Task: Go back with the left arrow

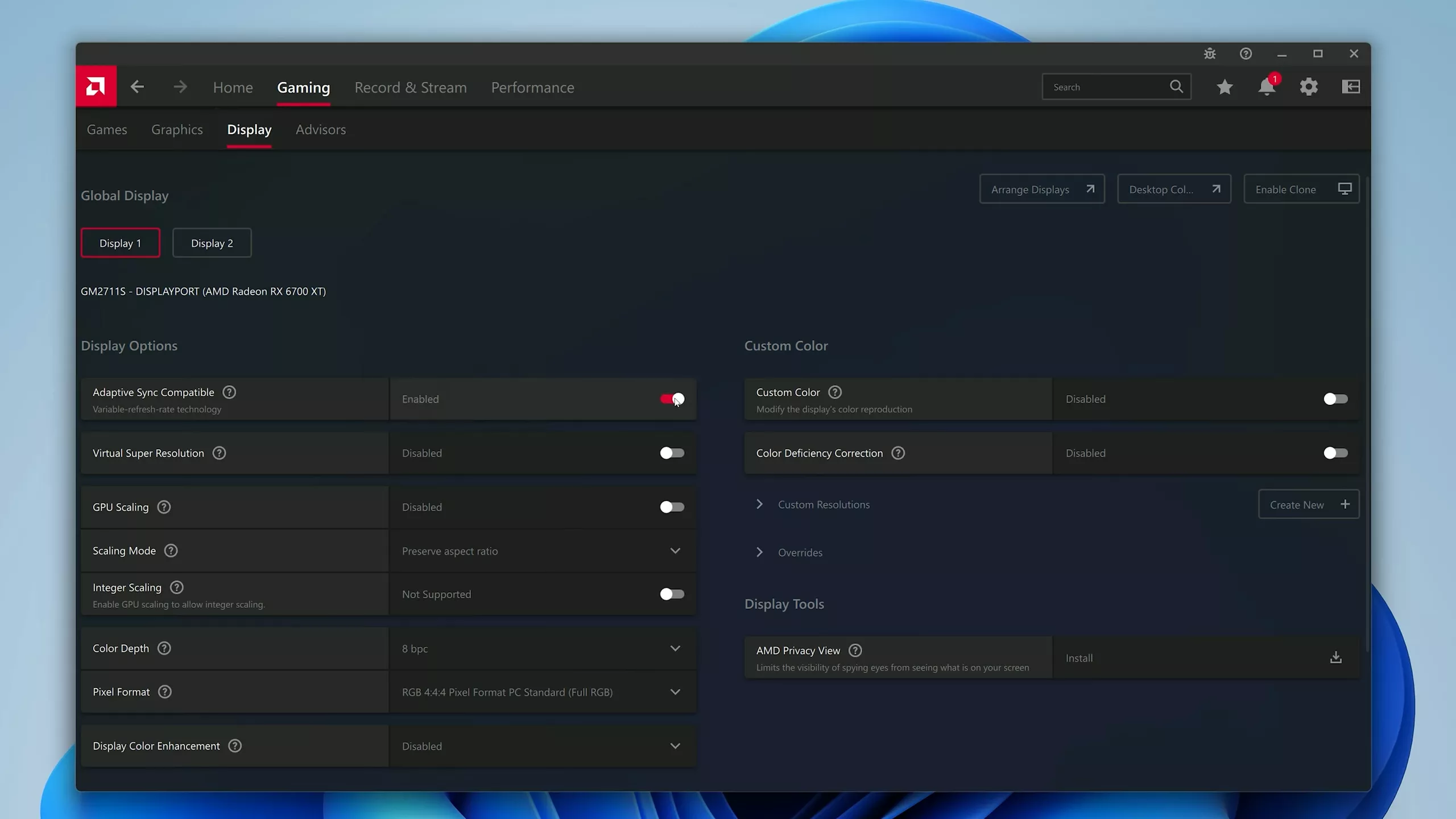Action: [137, 87]
